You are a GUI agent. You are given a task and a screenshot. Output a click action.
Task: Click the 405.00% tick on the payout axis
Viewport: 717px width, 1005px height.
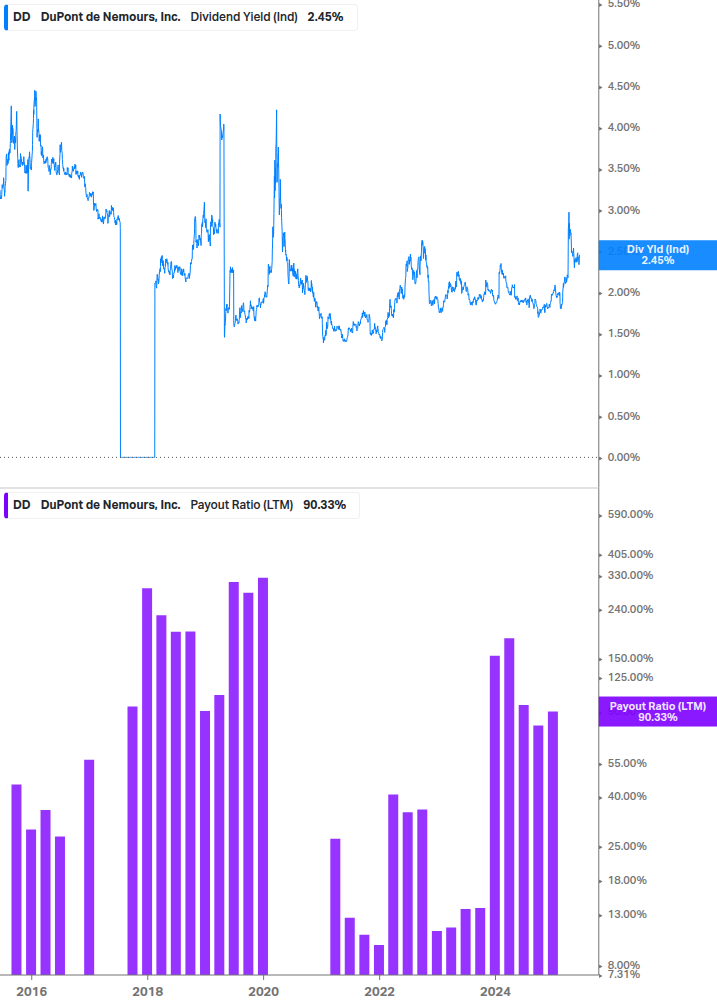[x=630, y=554]
